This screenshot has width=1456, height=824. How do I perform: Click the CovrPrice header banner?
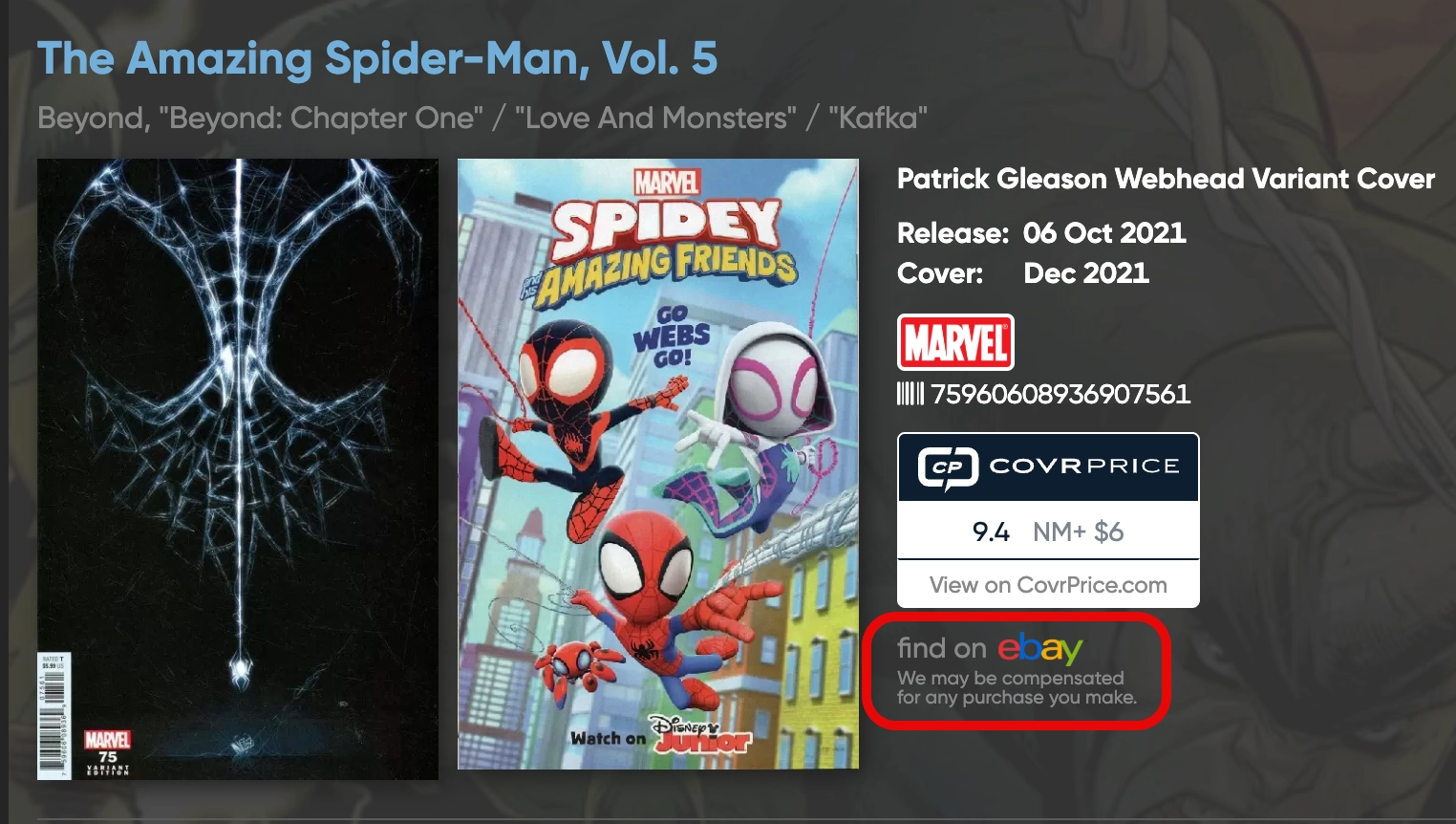pos(1048,467)
